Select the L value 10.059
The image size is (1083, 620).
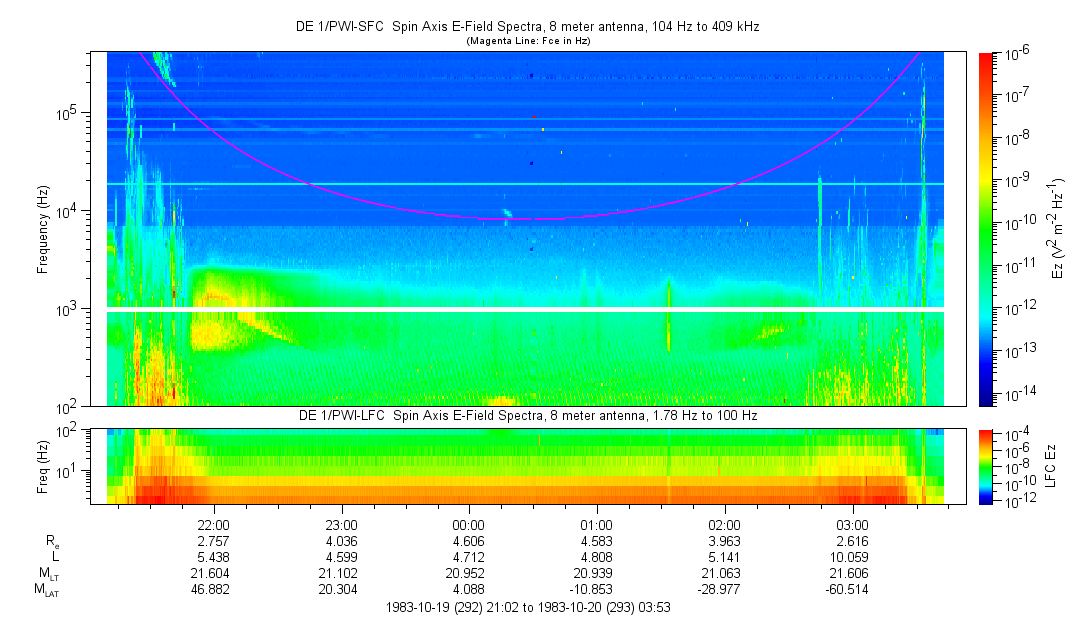coord(852,557)
